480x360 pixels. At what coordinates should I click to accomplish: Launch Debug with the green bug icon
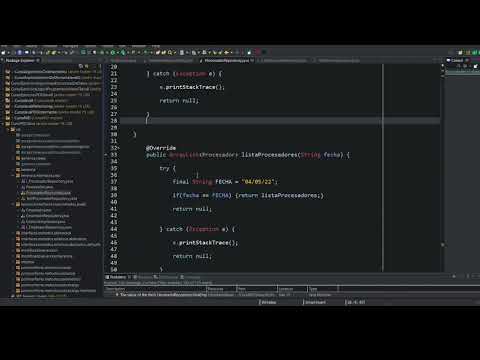coord(102,52)
